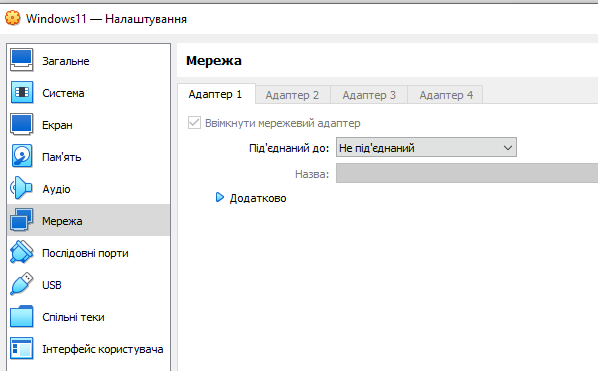Select Спільні теки text in sidebar

(x=73, y=317)
